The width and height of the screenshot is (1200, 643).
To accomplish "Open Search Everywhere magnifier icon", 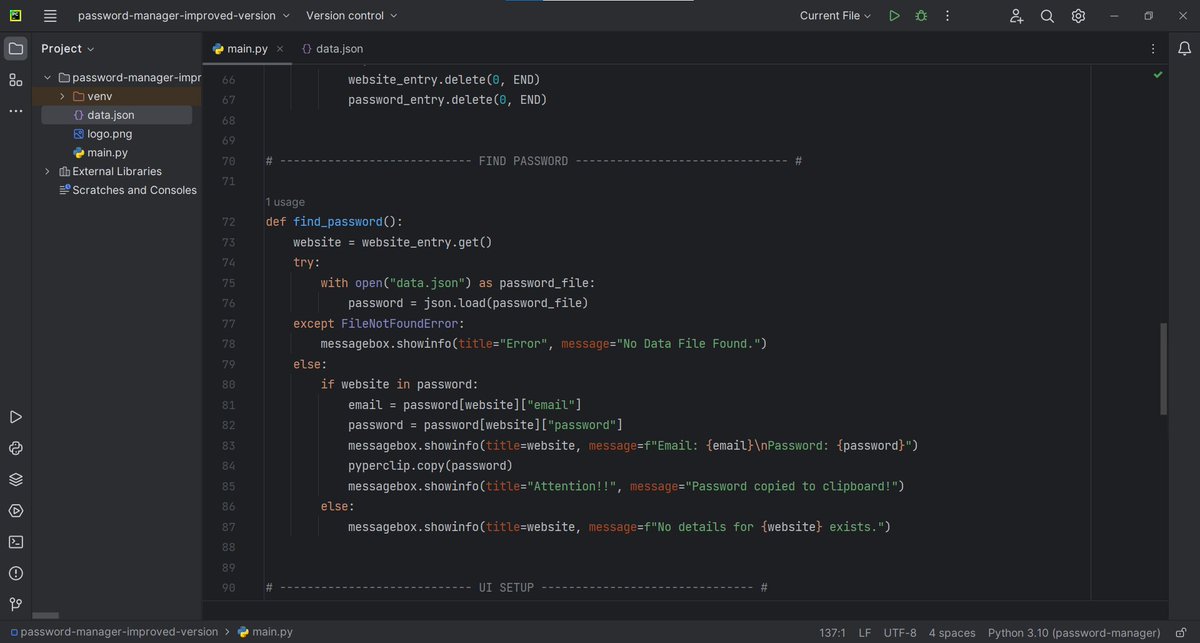I will pyautogui.click(x=1047, y=16).
